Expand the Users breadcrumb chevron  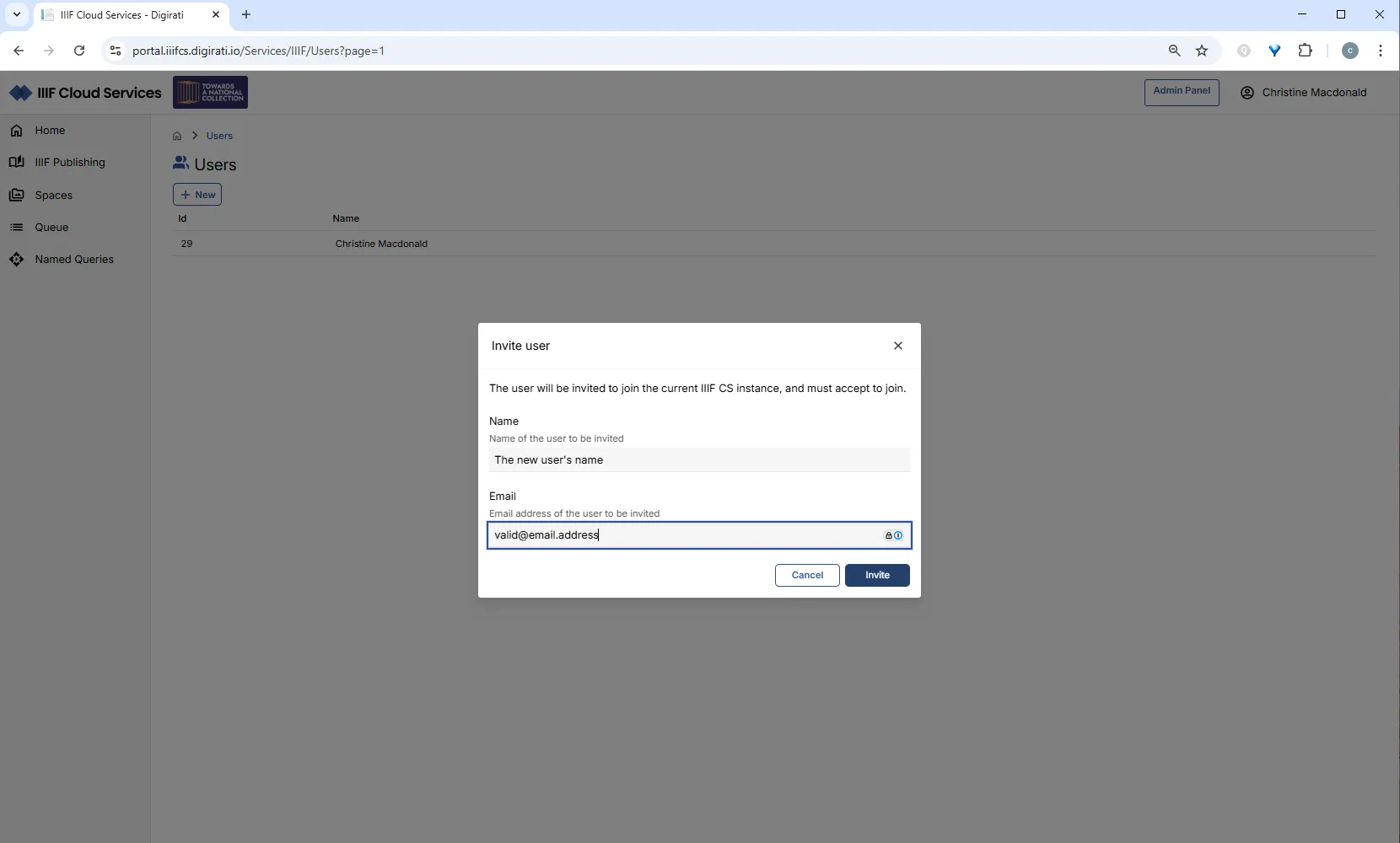(195, 136)
